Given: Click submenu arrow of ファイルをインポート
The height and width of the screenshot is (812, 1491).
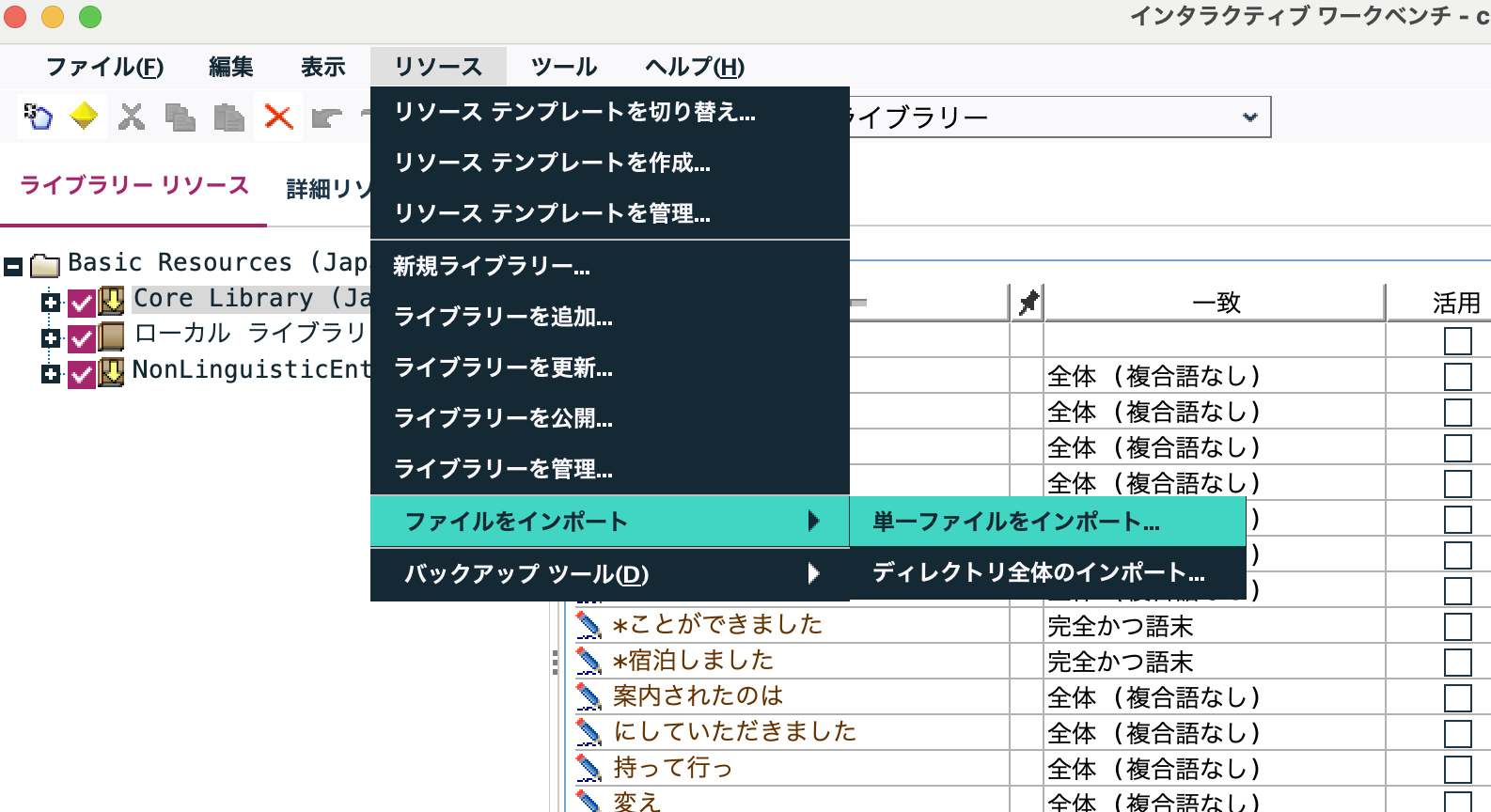Looking at the screenshot, I should coord(814,521).
